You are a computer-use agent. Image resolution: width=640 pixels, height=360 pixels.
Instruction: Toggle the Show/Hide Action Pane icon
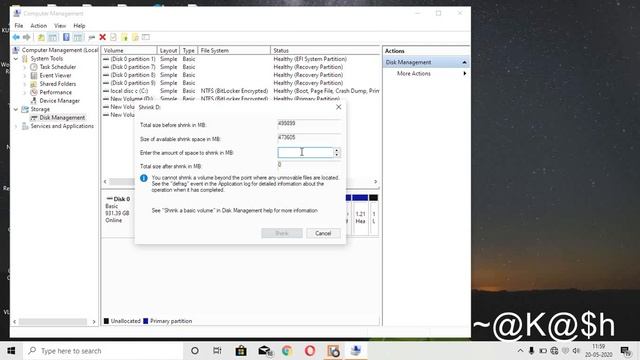[78, 38]
